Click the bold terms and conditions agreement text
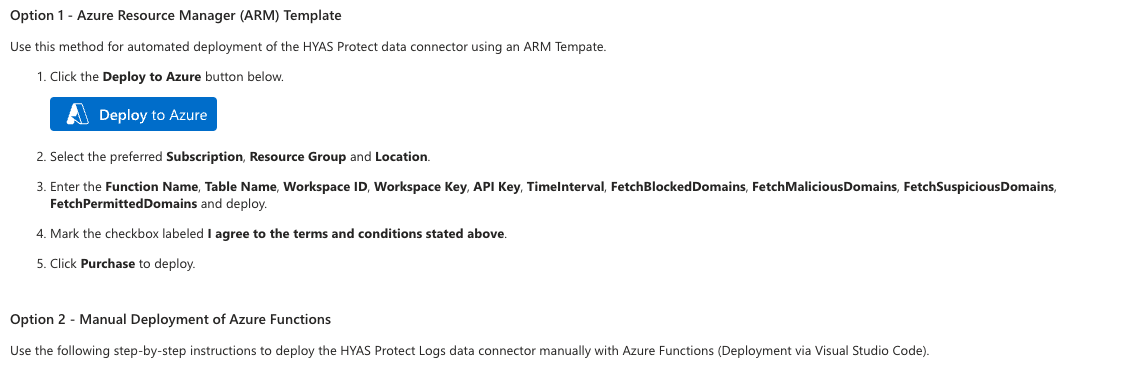 (x=356, y=234)
